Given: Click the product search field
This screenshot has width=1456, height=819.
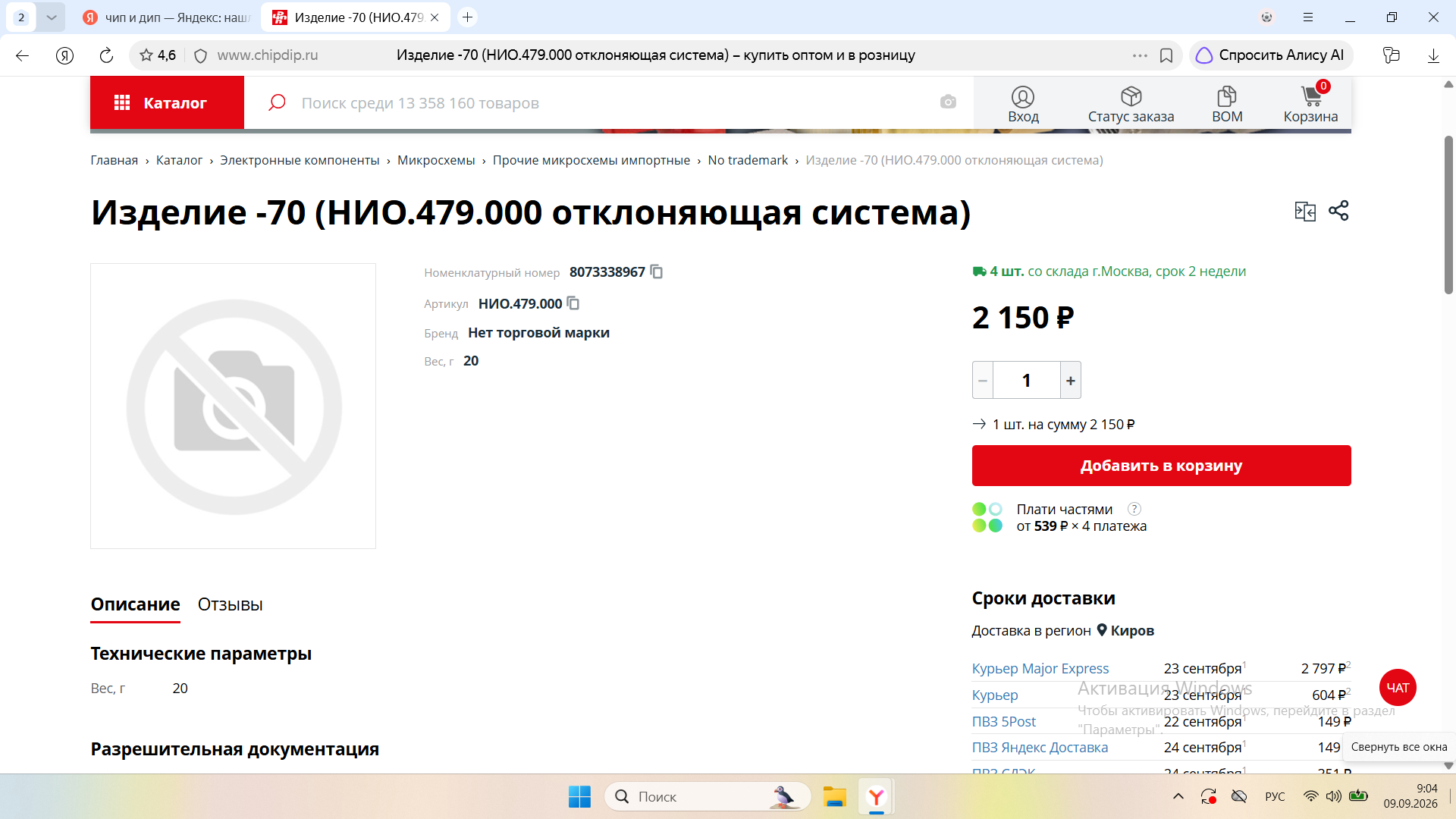Looking at the screenshot, I should [x=607, y=102].
